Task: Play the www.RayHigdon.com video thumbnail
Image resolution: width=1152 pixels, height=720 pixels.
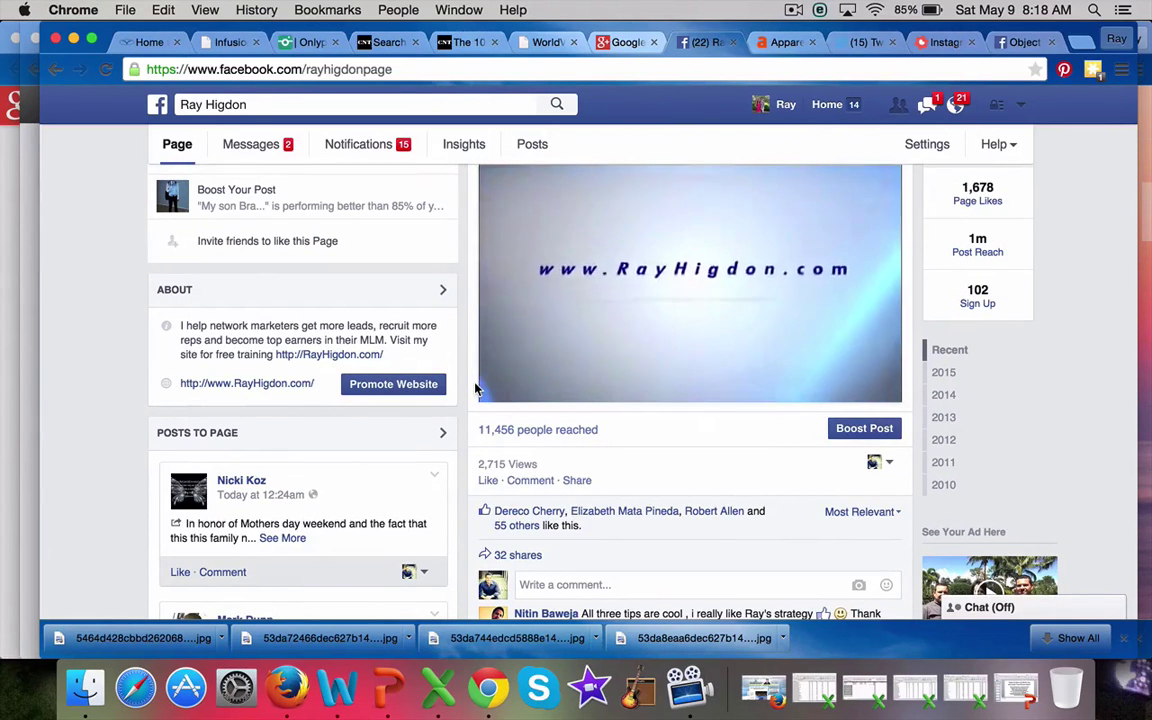Action: [690, 284]
